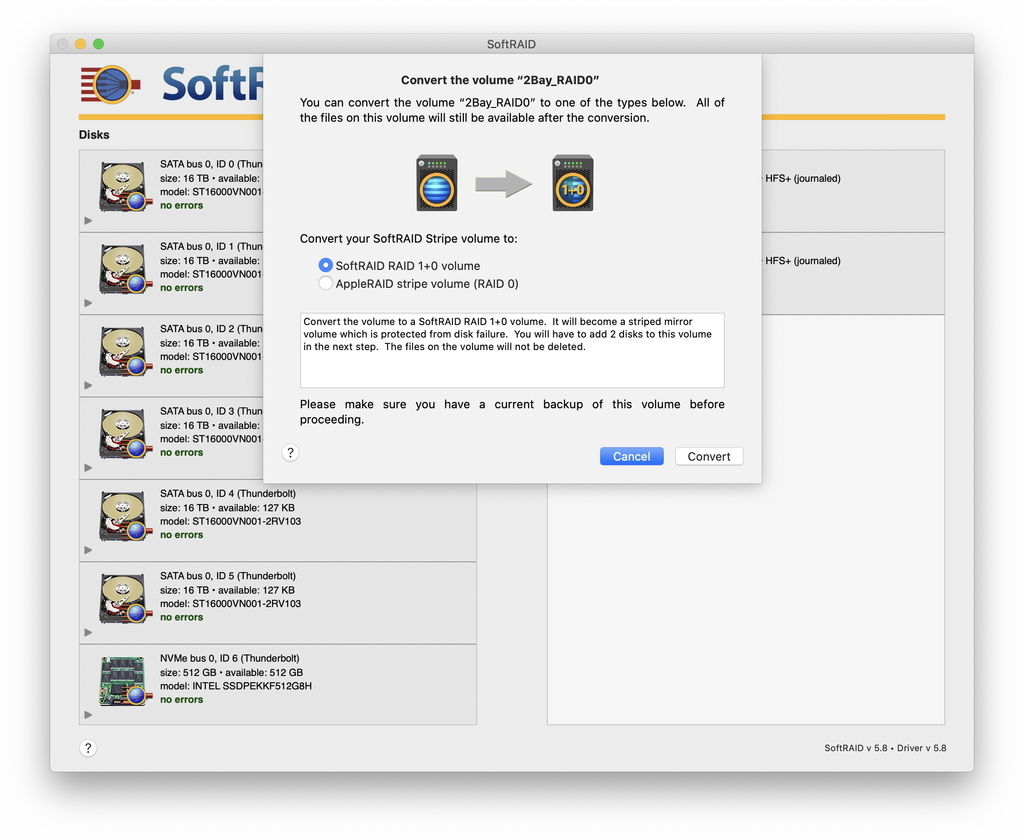This screenshot has width=1024, height=838.
Task: Expand the SATA bus 0, ID 1 disk details
Action: pos(88,303)
